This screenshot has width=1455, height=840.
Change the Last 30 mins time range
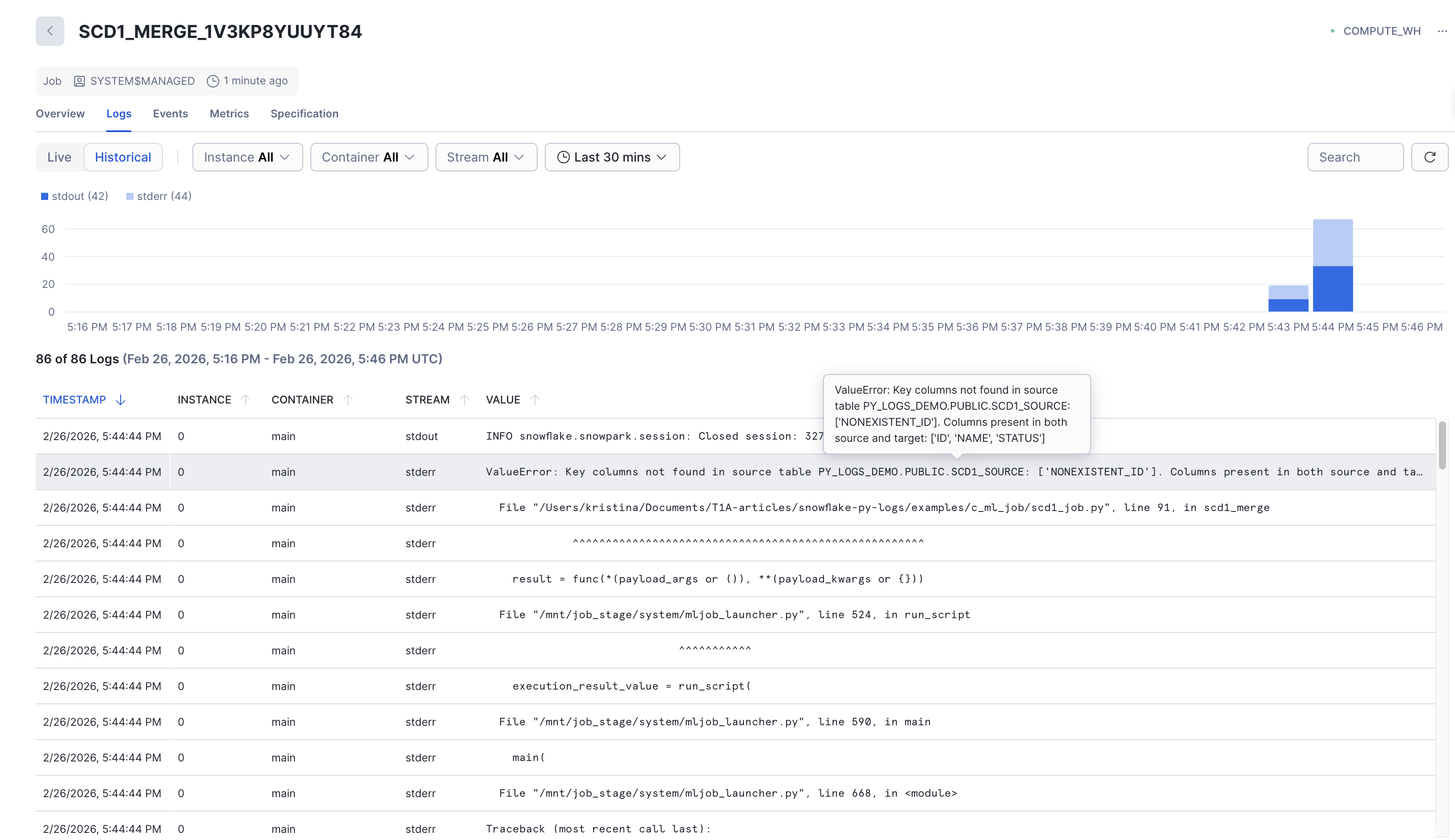tap(612, 156)
